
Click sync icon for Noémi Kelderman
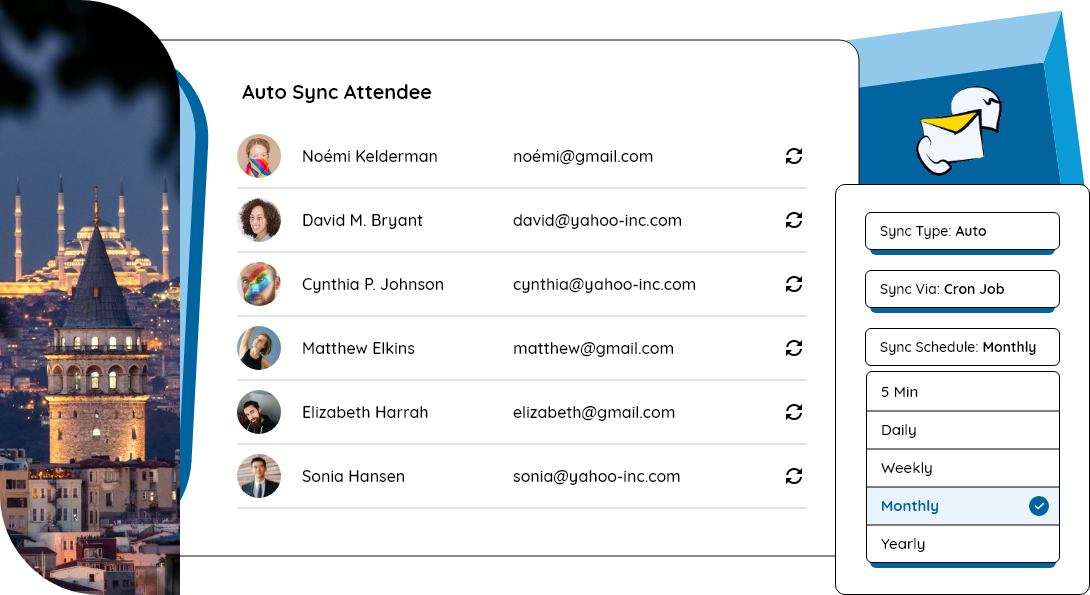[x=794, y=156]
